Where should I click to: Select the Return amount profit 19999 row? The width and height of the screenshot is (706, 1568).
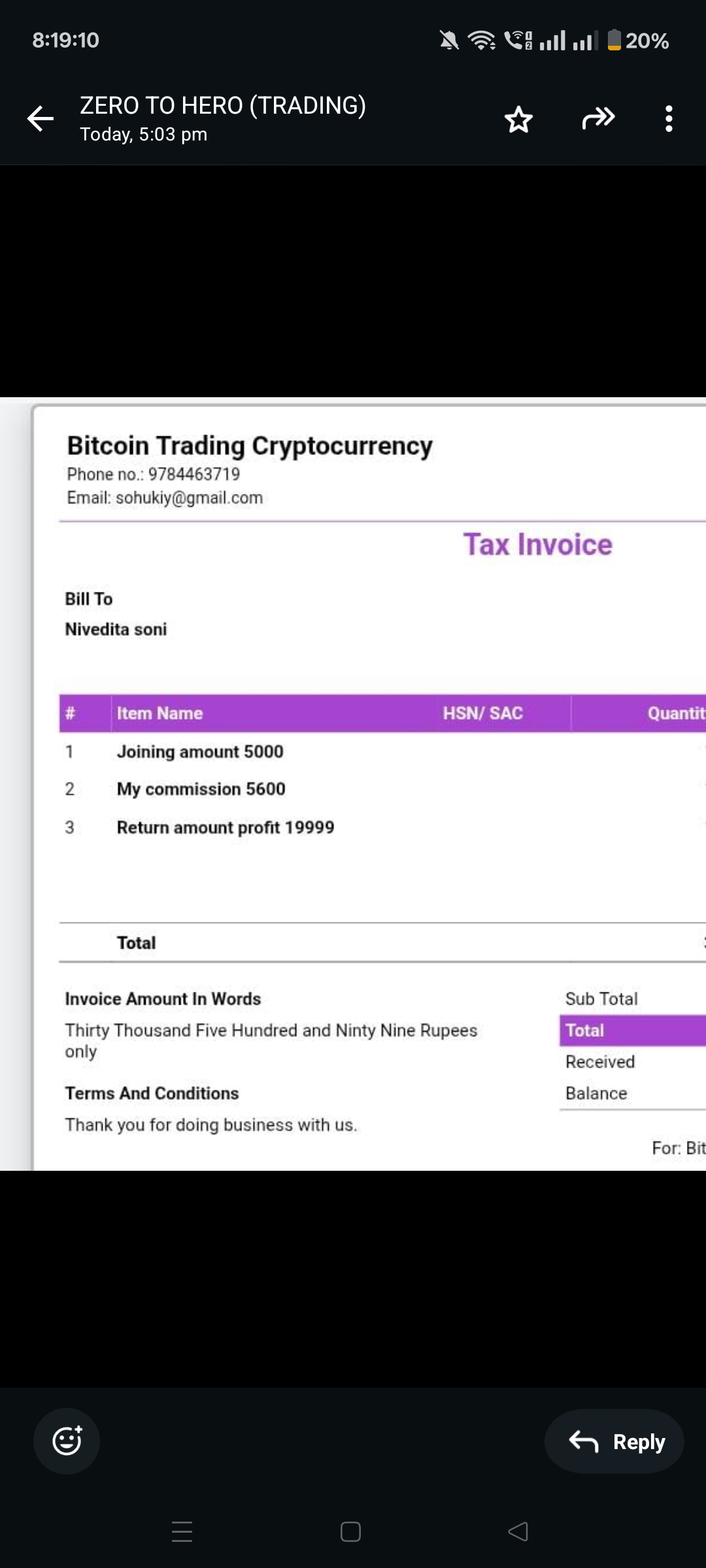pyautogui.click(x=226, y=827)
